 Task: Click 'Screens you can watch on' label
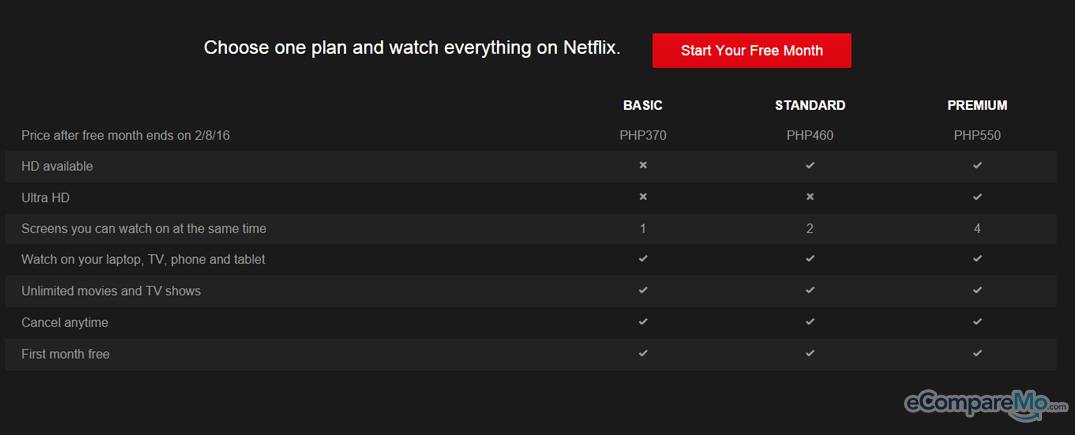pos(143,229)
